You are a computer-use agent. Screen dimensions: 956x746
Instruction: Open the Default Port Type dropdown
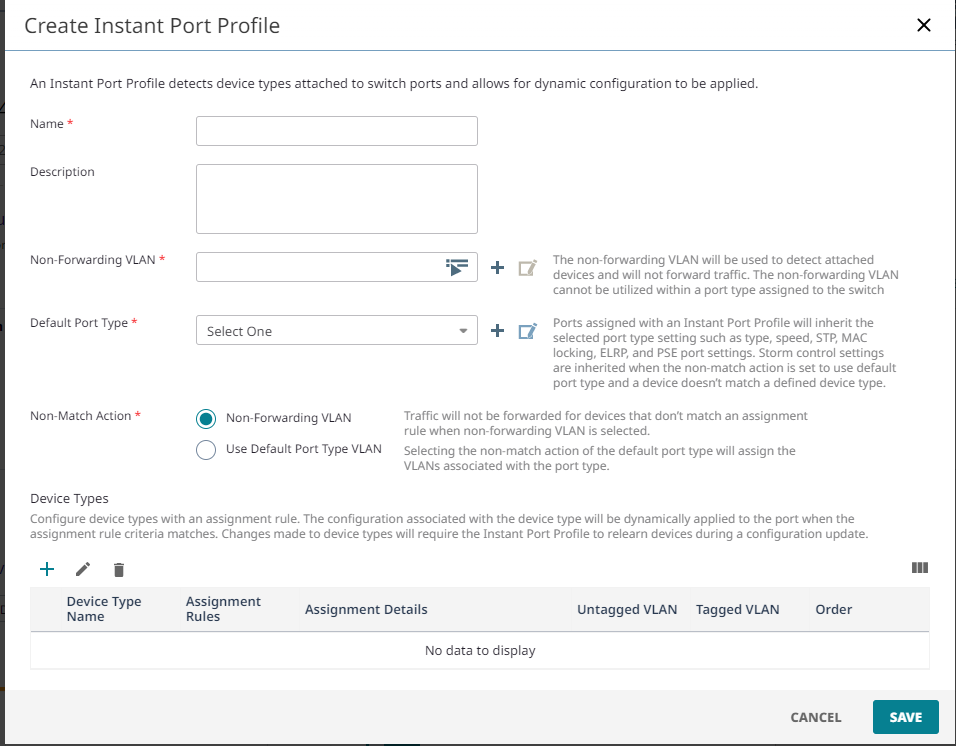click(337, 331)
